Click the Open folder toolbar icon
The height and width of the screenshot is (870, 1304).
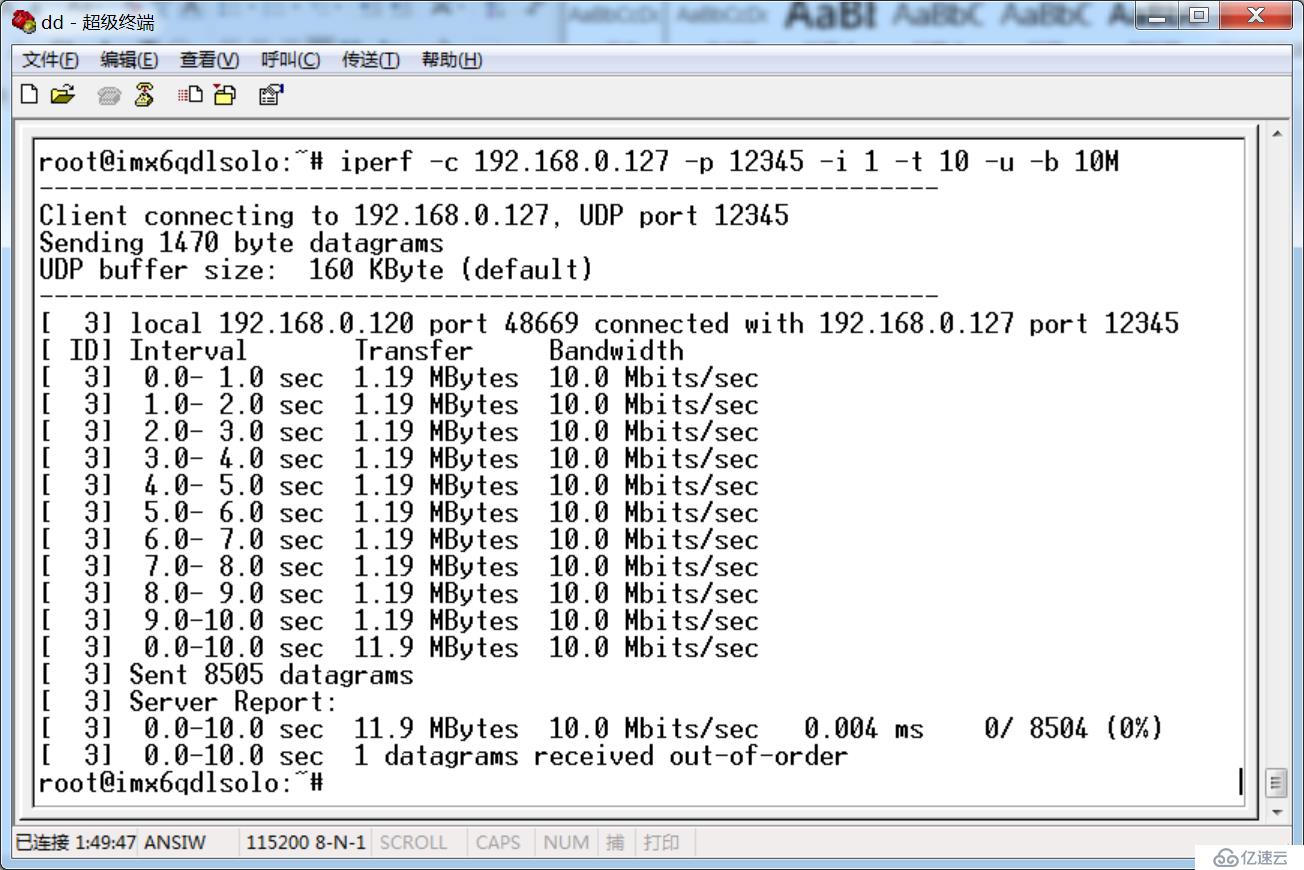[x=63, y=95]
